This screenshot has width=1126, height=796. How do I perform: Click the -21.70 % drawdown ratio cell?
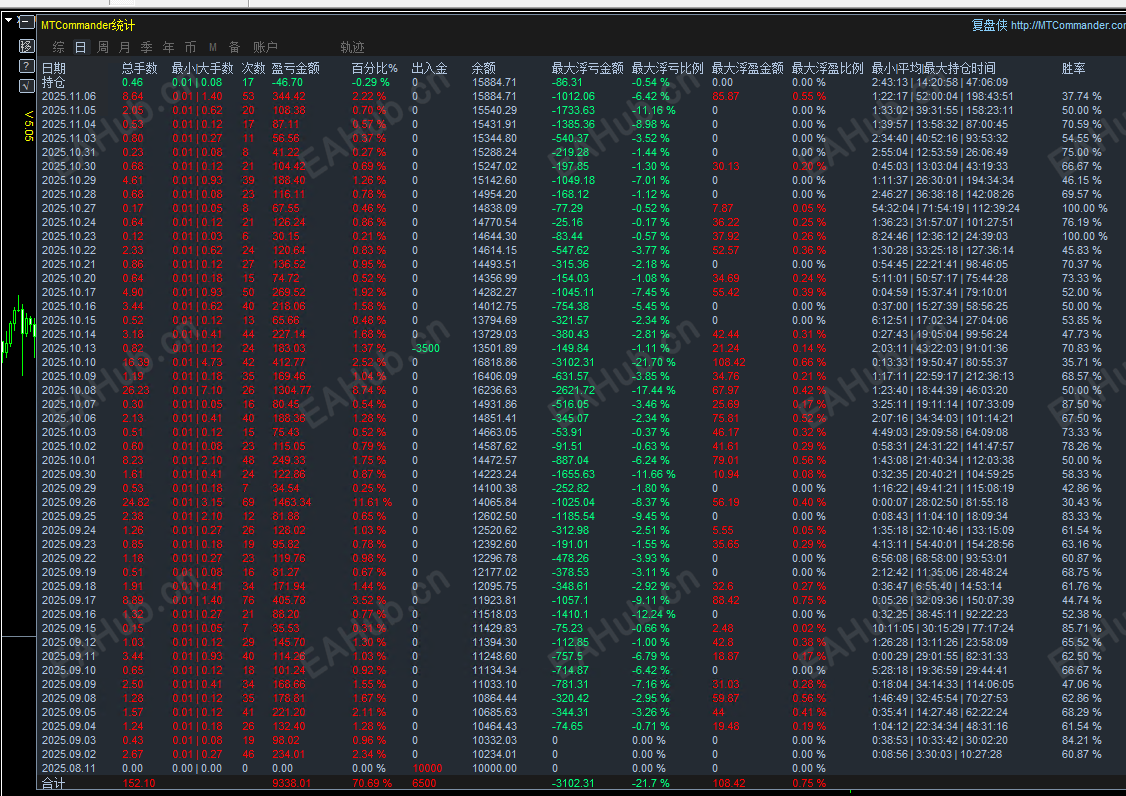(x=653, y=362)
